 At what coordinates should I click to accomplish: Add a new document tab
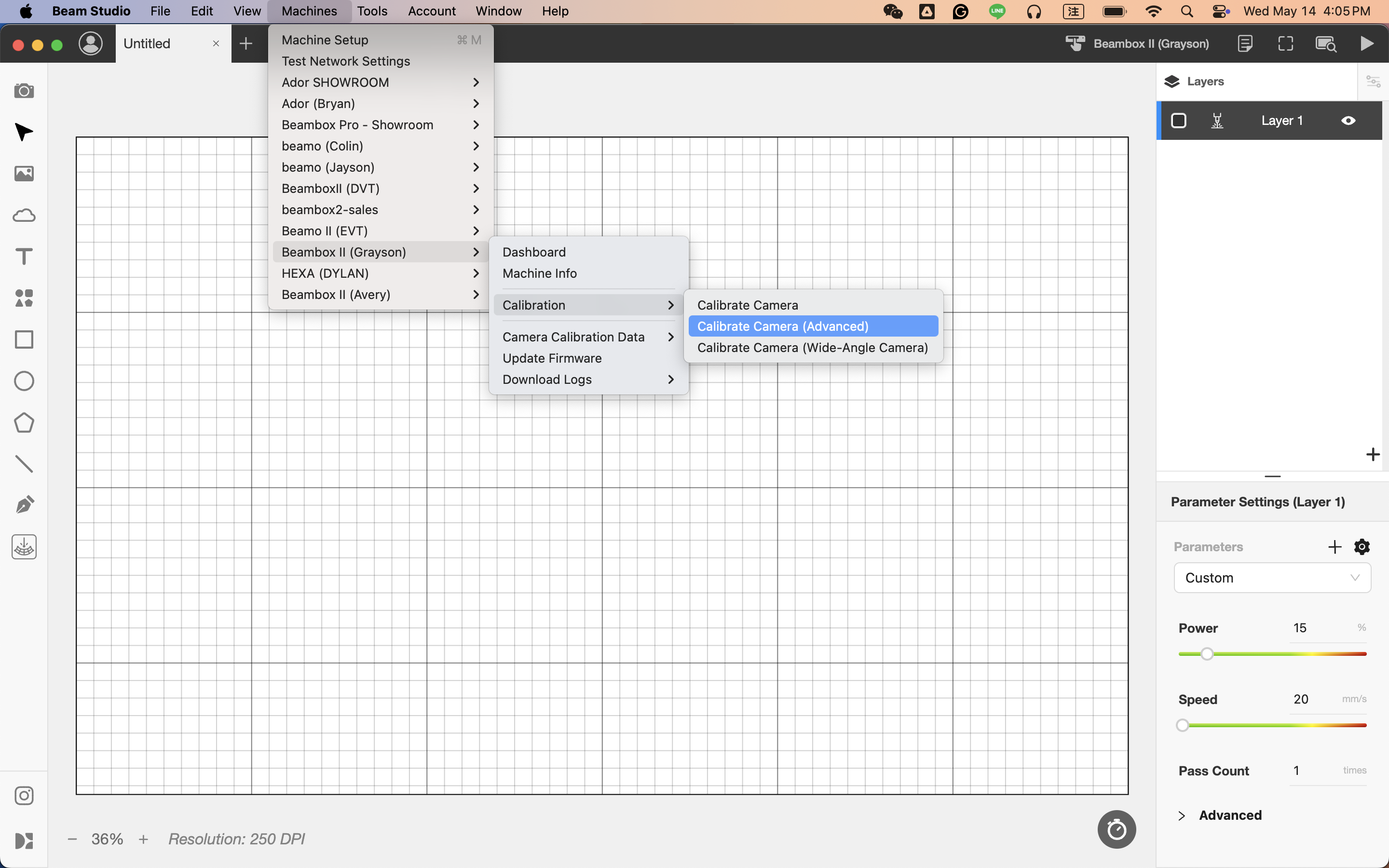point(245,43)
